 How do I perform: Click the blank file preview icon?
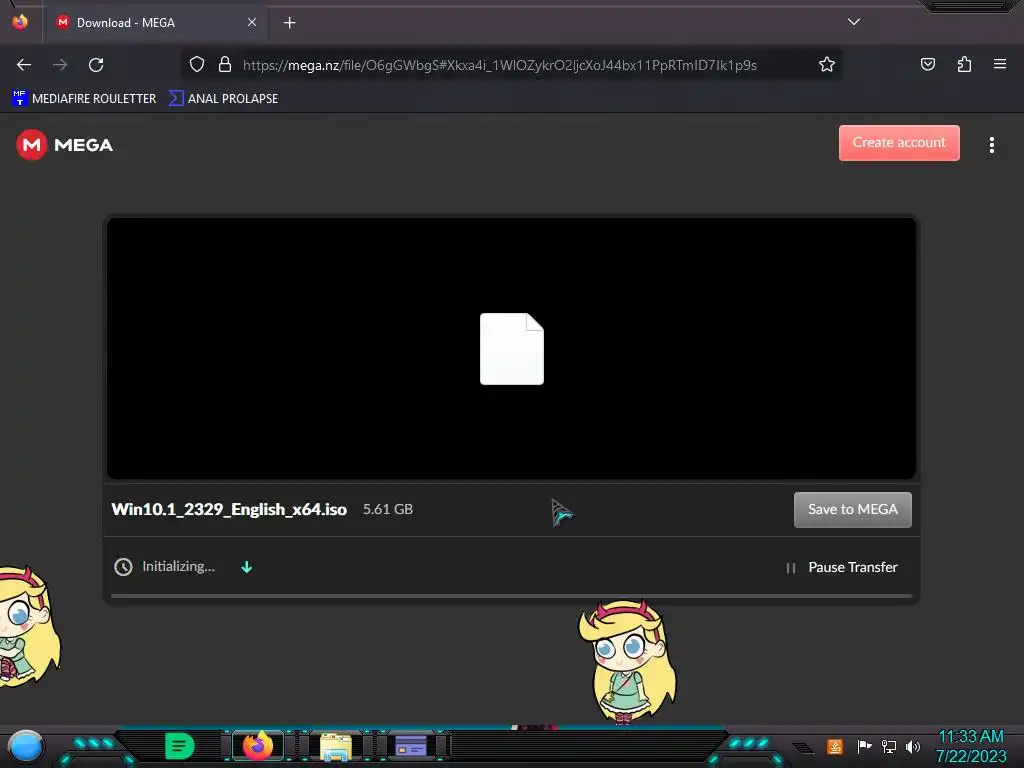tap(511, 349)
